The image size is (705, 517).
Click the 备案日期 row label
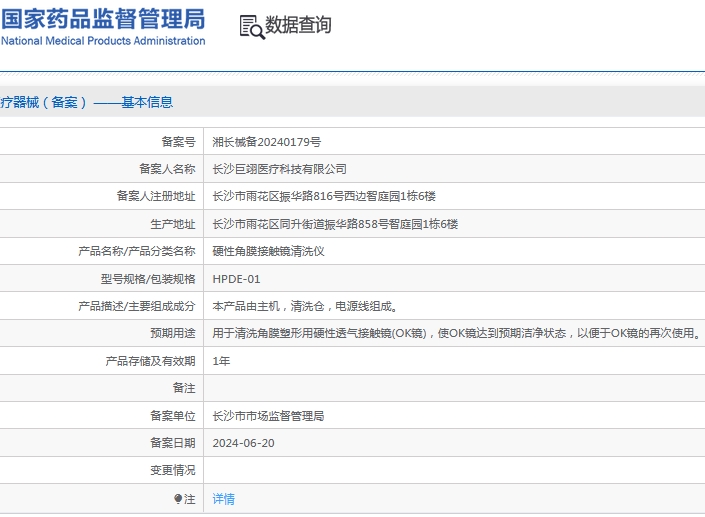173,443
